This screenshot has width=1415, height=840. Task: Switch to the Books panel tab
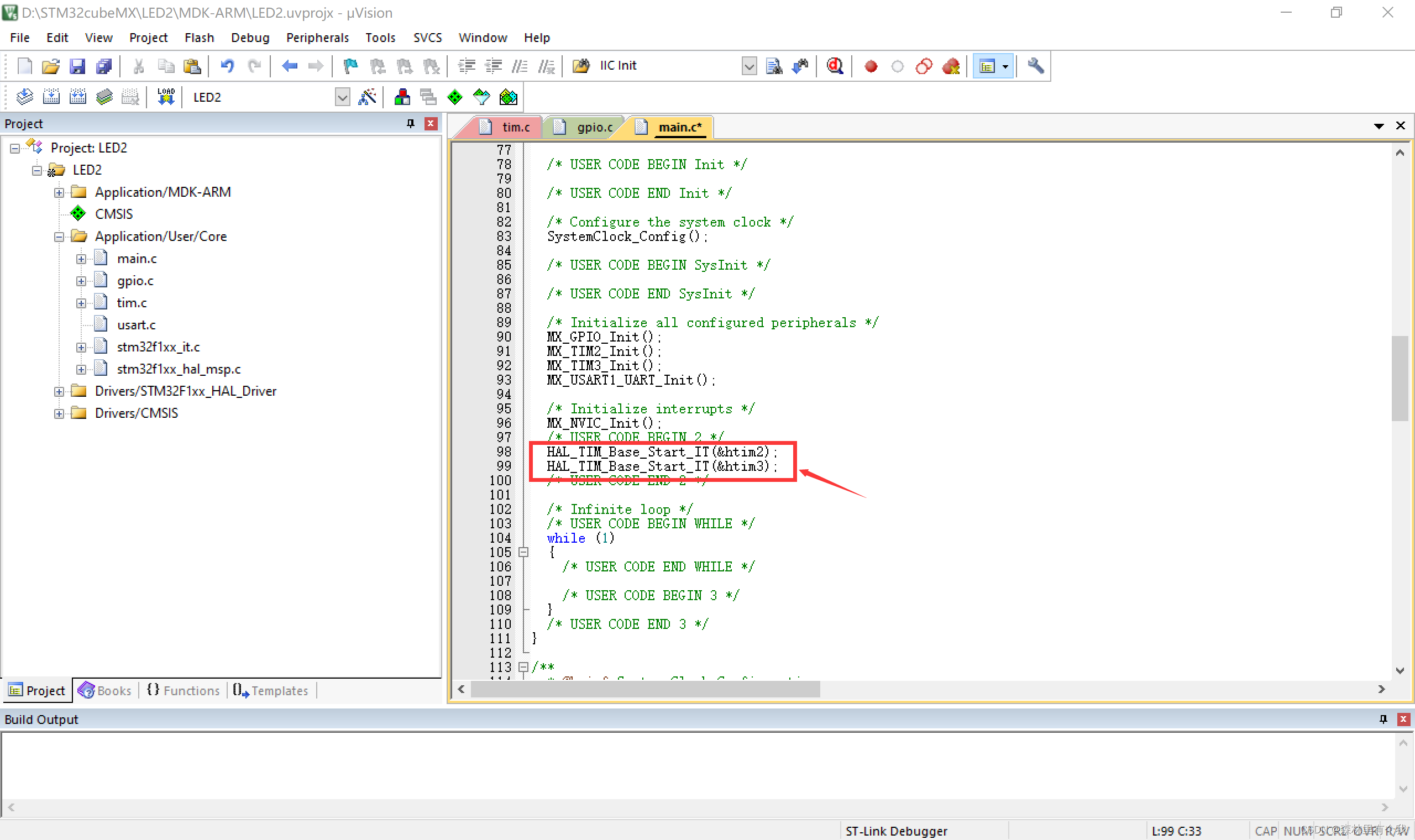[x=105, y=691]
